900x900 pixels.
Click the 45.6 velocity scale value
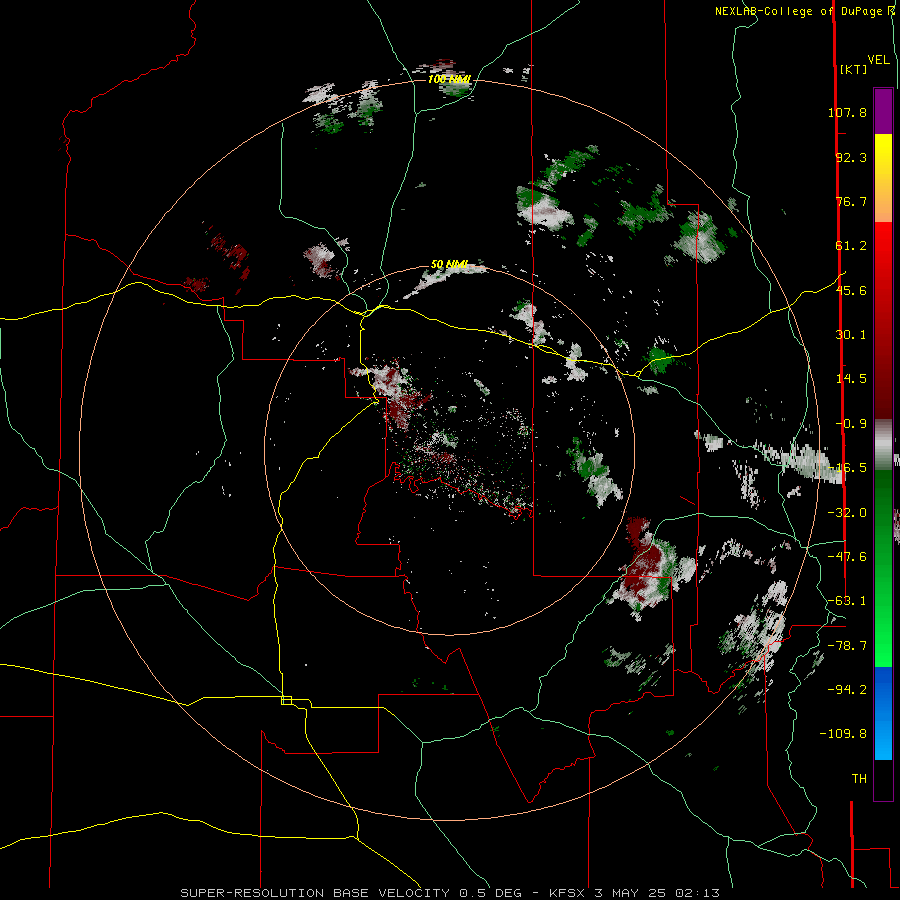(x=851, y=290)
